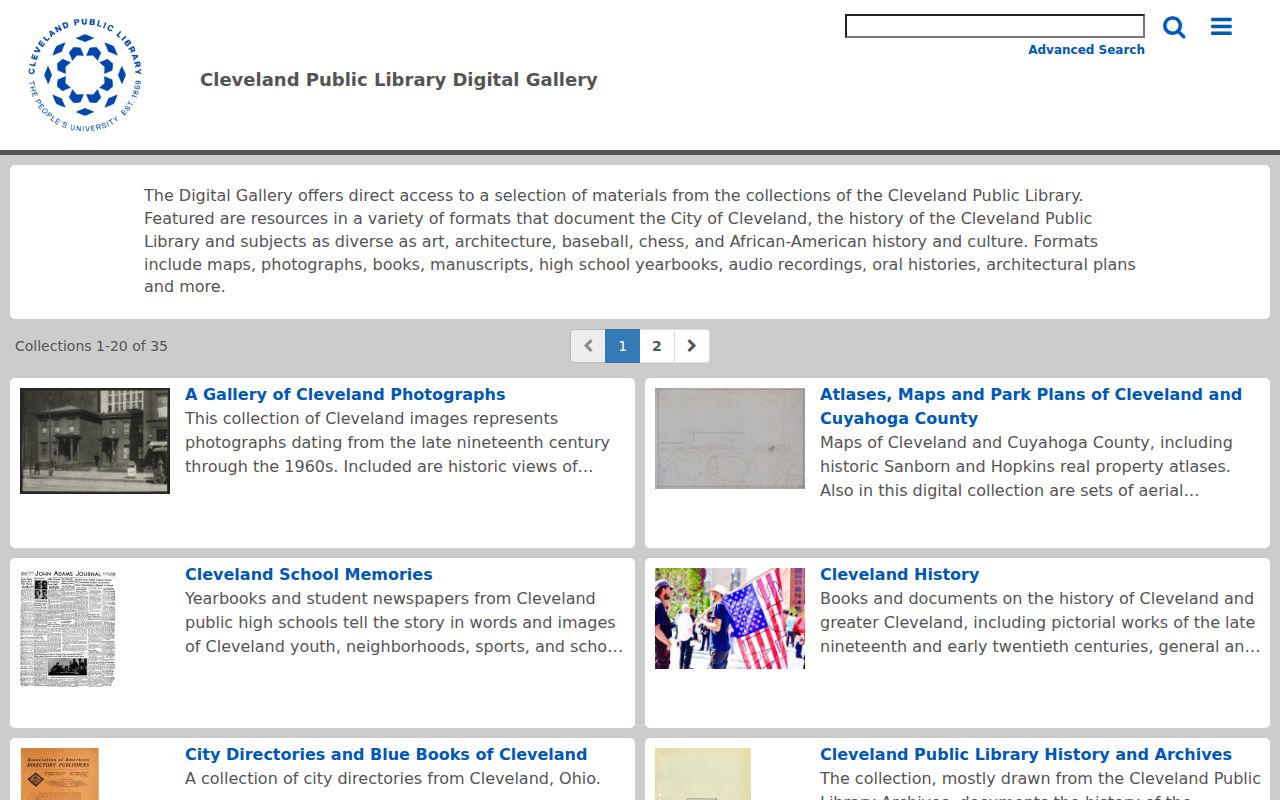The height and width of the screenshot is (800, 1280).
Task: Click the 'This collection of Cleveland images' description
Action: click(x=397, y=442)
